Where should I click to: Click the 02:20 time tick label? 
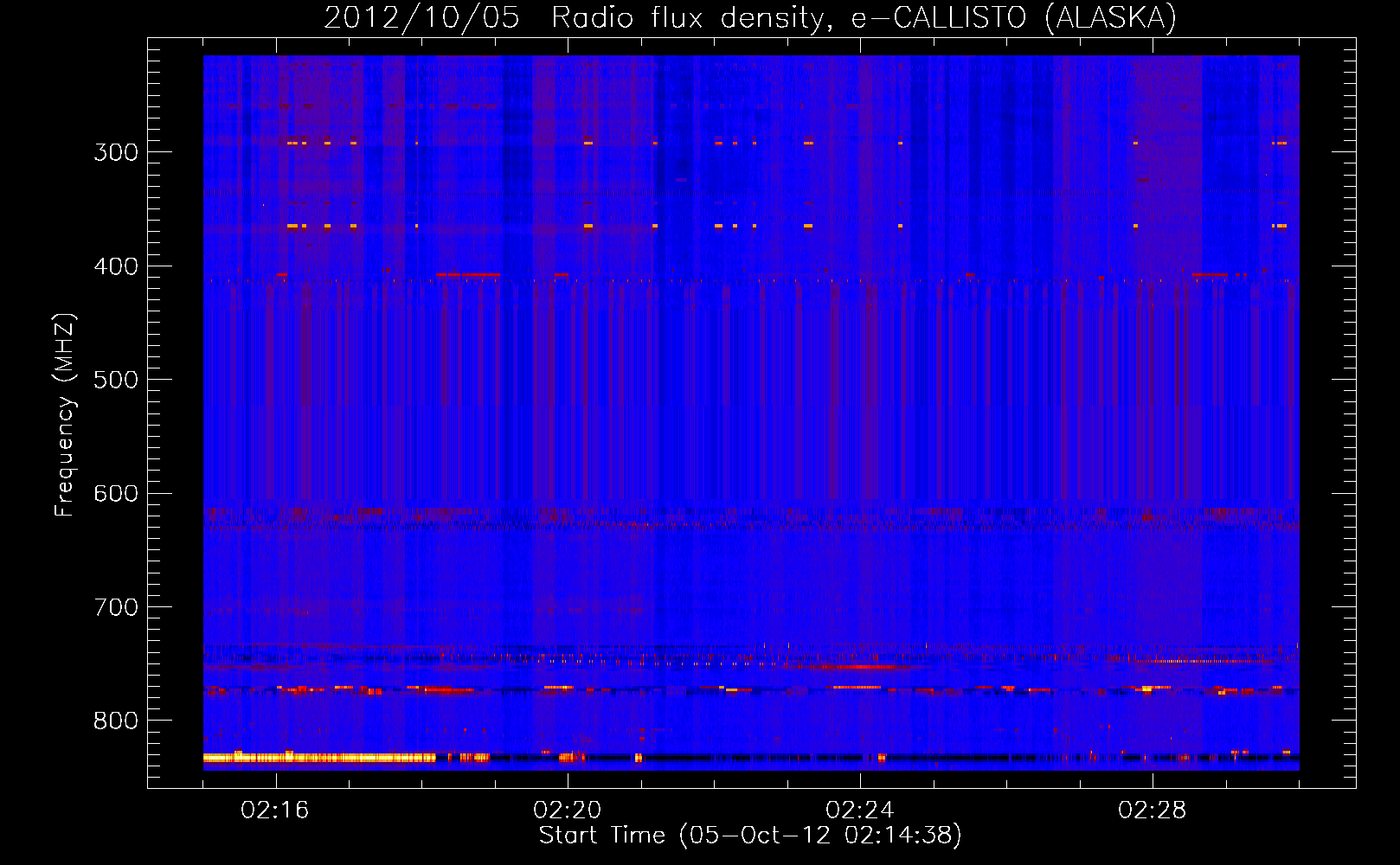click(x=568, y=811)
